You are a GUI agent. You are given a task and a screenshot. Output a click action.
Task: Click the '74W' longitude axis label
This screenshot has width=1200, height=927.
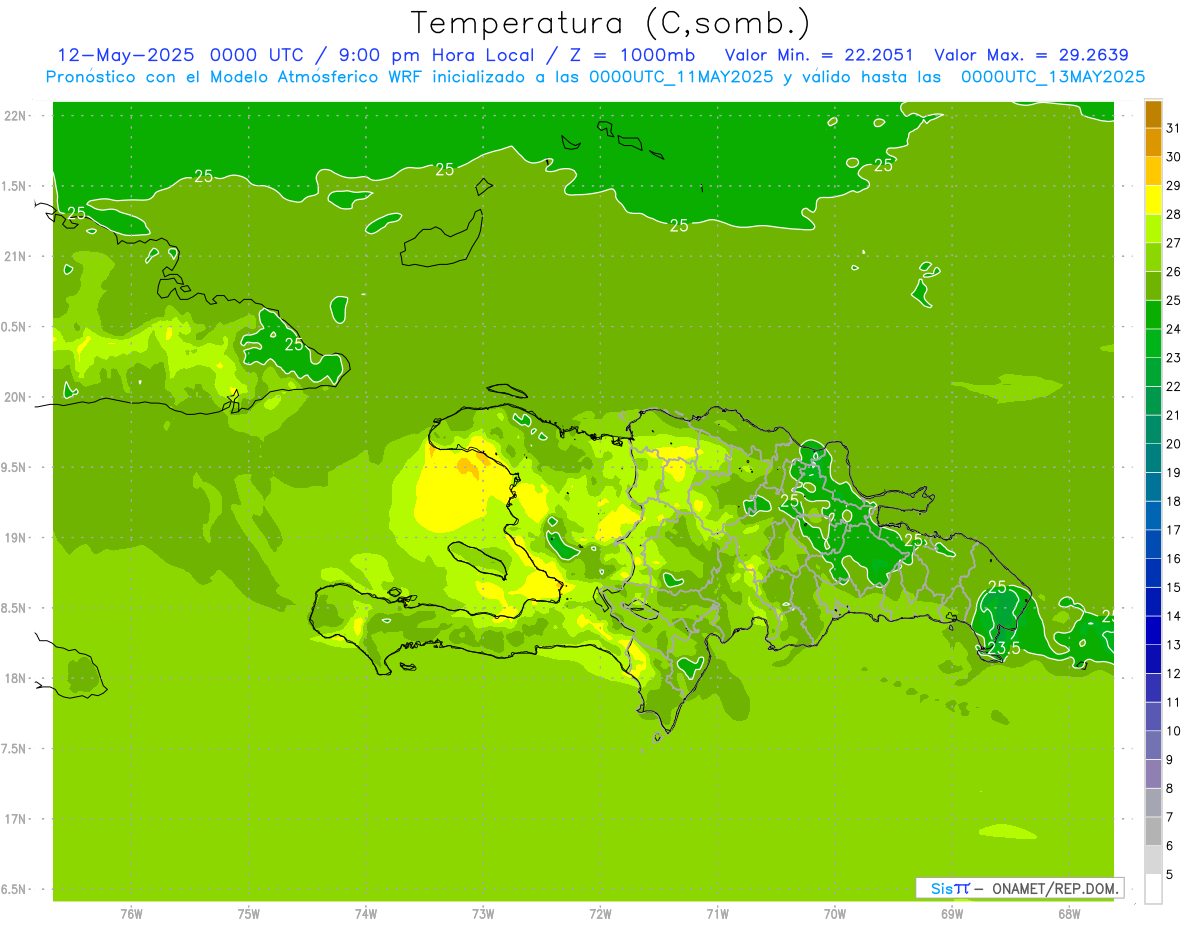click(366, 914)
